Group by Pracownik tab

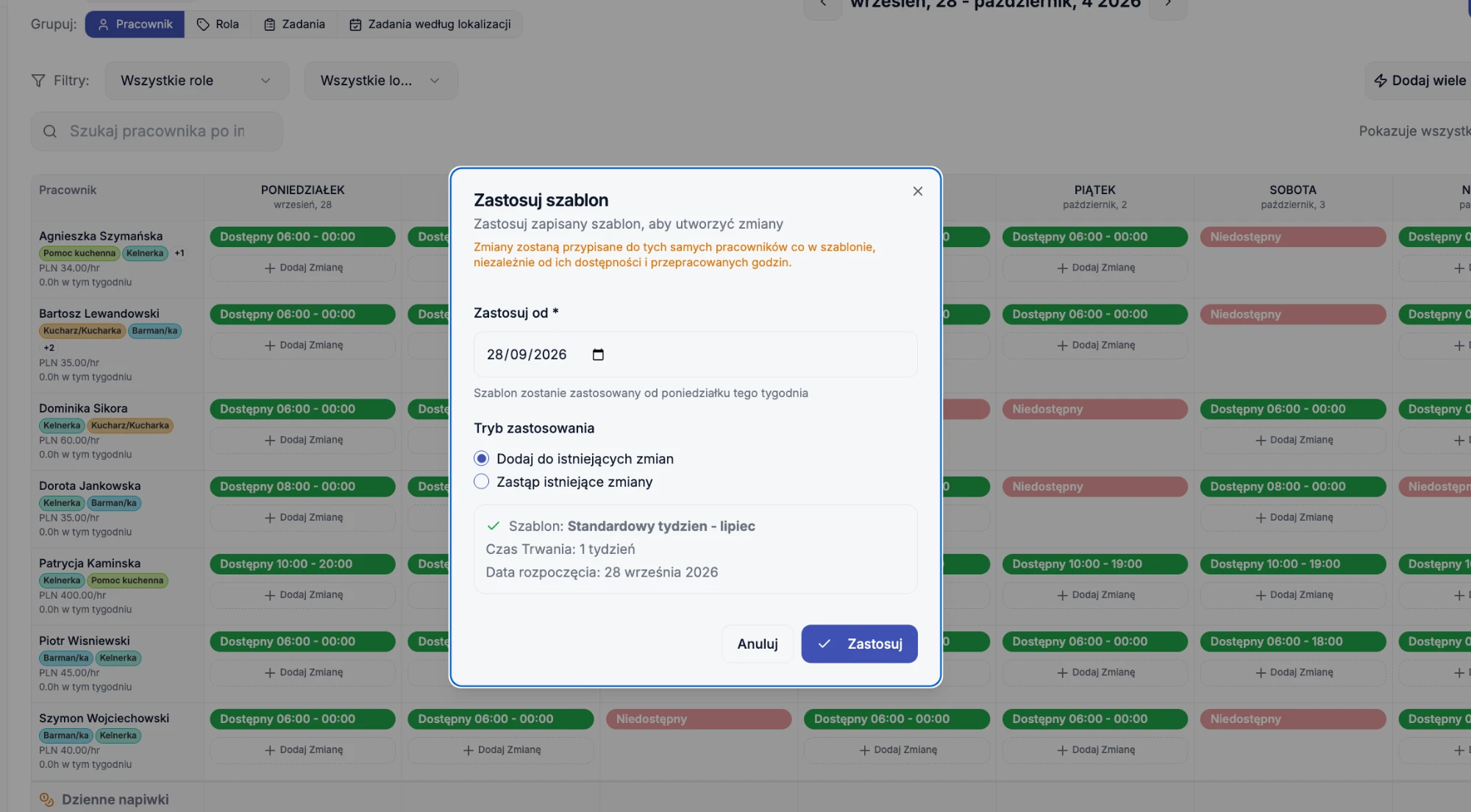(x=135, y=24)
